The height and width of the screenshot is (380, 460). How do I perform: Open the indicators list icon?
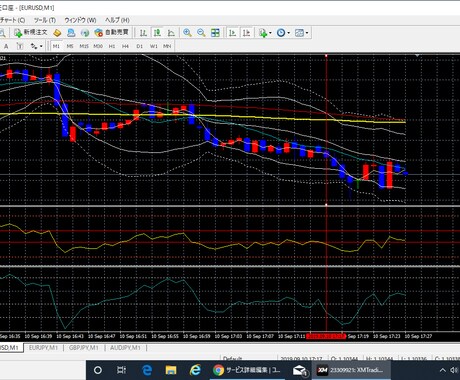point(263,33)
